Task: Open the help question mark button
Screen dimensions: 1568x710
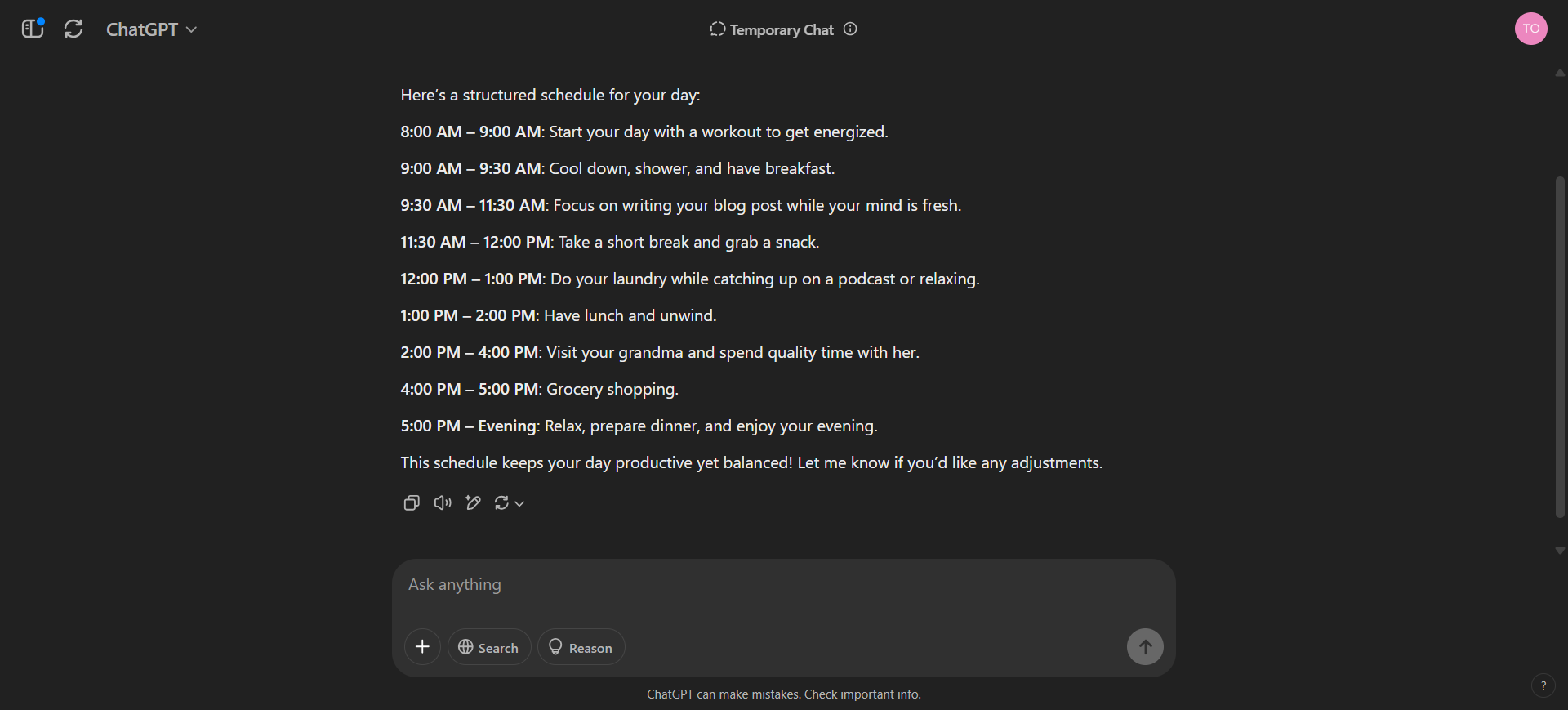Action: (1543, 686)
